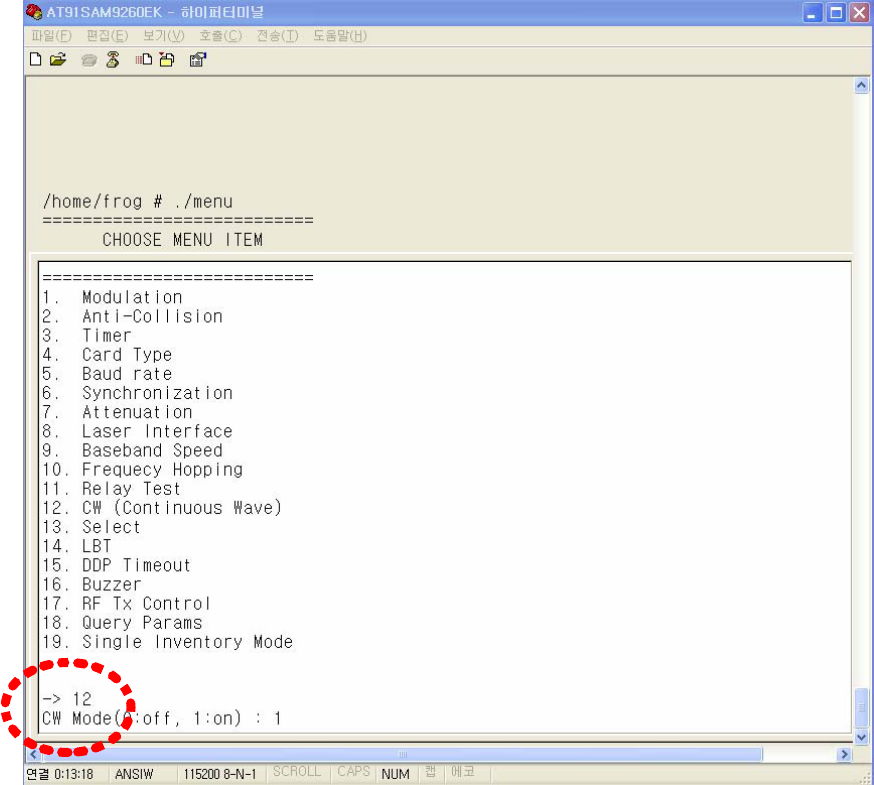874x785 pixels.
Task: Click the Open file toolbar icon
Action: click(x=58, y=59)
